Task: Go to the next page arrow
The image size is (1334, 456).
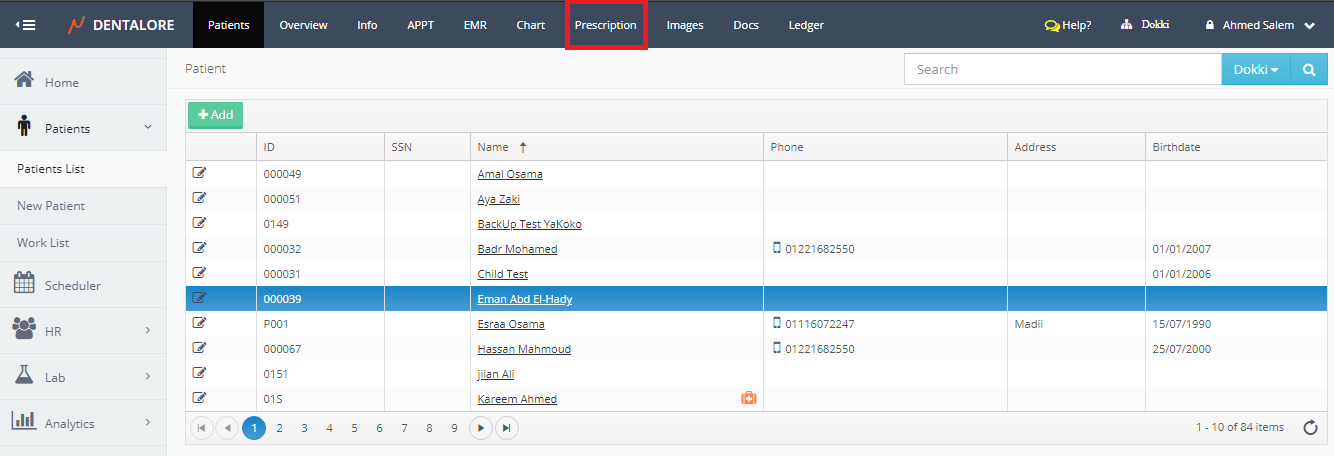Action: [482, 428]
